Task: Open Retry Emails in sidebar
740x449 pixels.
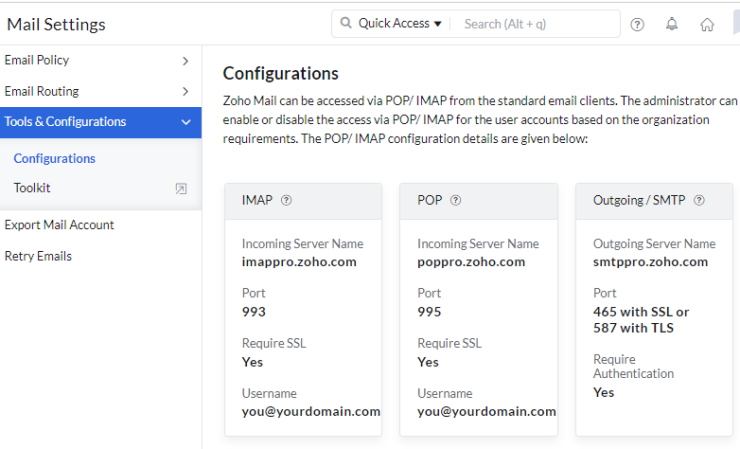Action: click(38, 256)
